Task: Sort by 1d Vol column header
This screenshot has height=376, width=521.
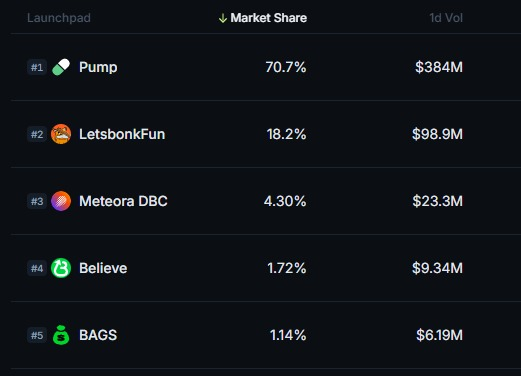Action: (446, 18)
